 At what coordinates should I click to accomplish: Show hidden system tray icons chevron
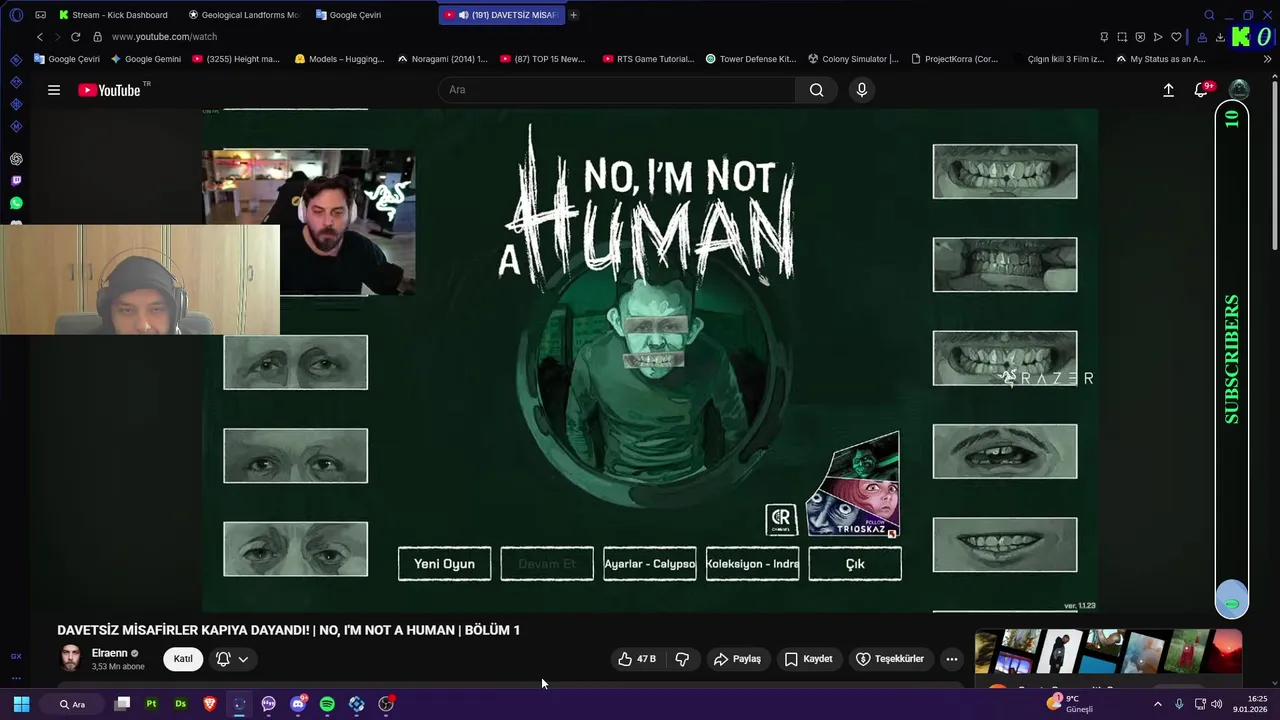coord(1158,704)
